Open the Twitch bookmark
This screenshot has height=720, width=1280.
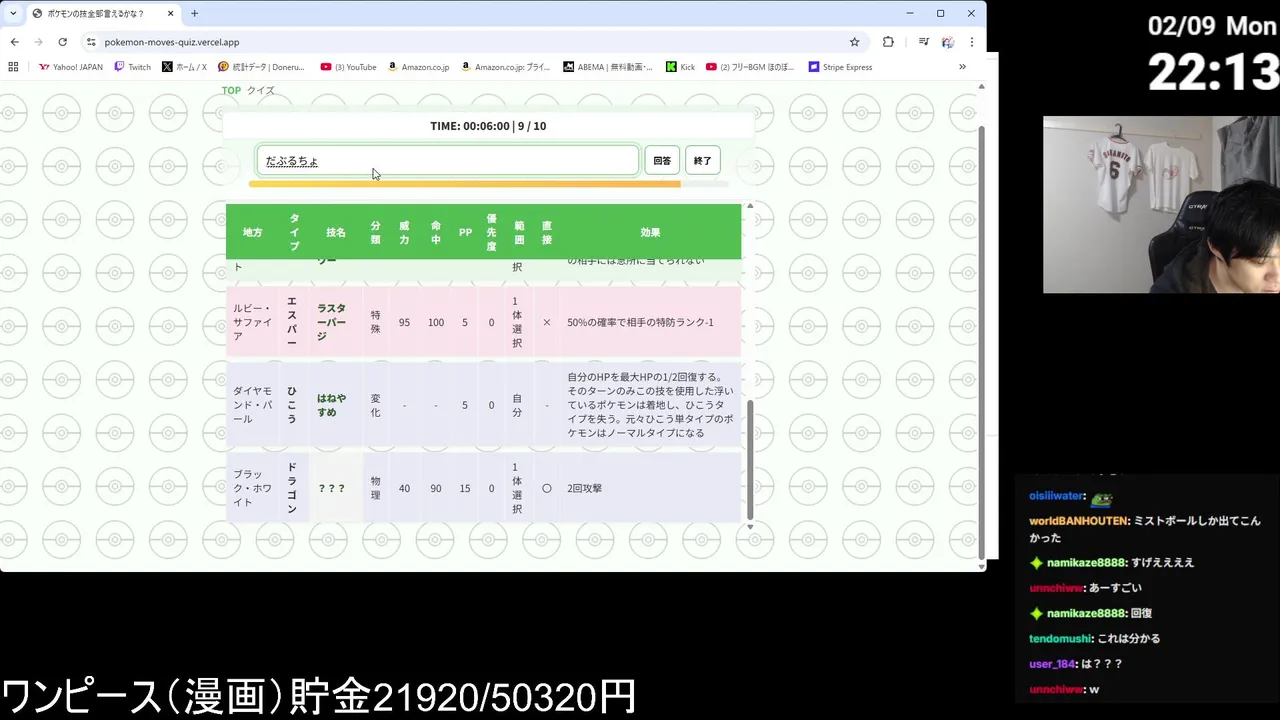(x=133, y=67)
